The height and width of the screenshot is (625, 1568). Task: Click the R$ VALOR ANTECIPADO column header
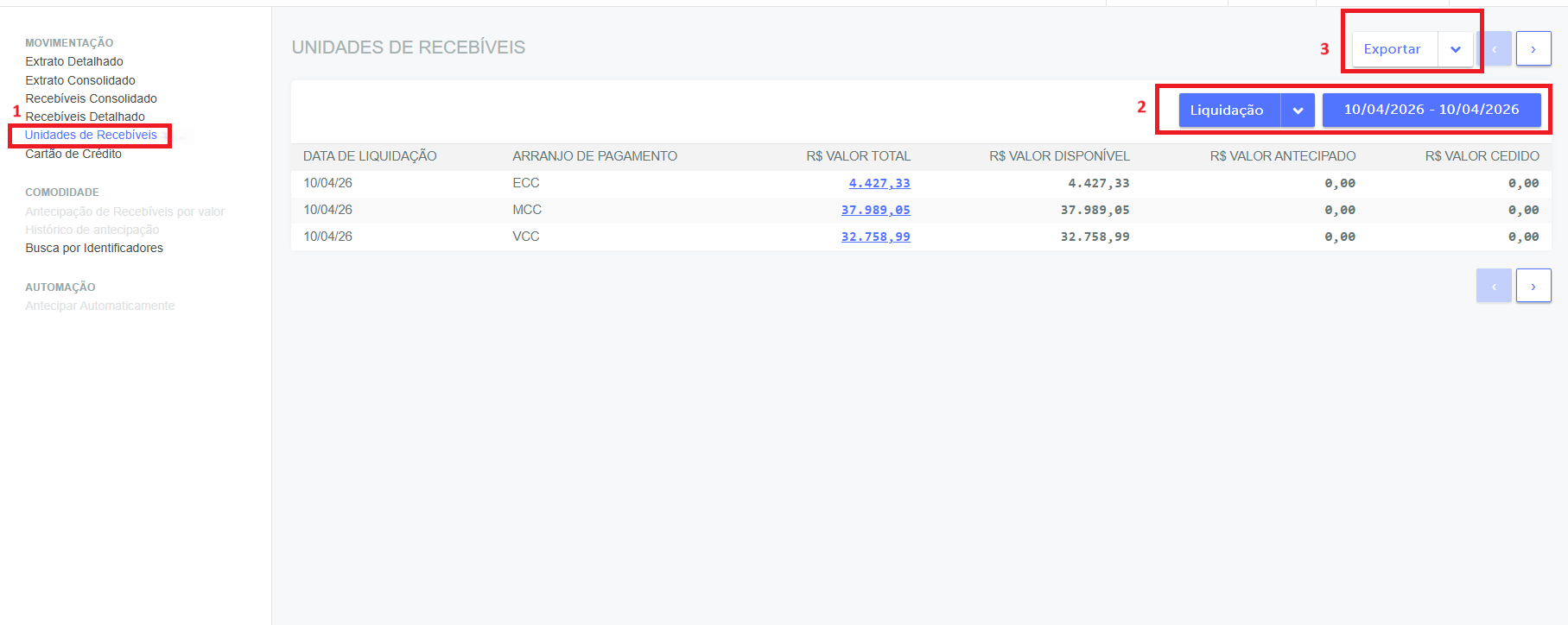[x=1283, y=156]
